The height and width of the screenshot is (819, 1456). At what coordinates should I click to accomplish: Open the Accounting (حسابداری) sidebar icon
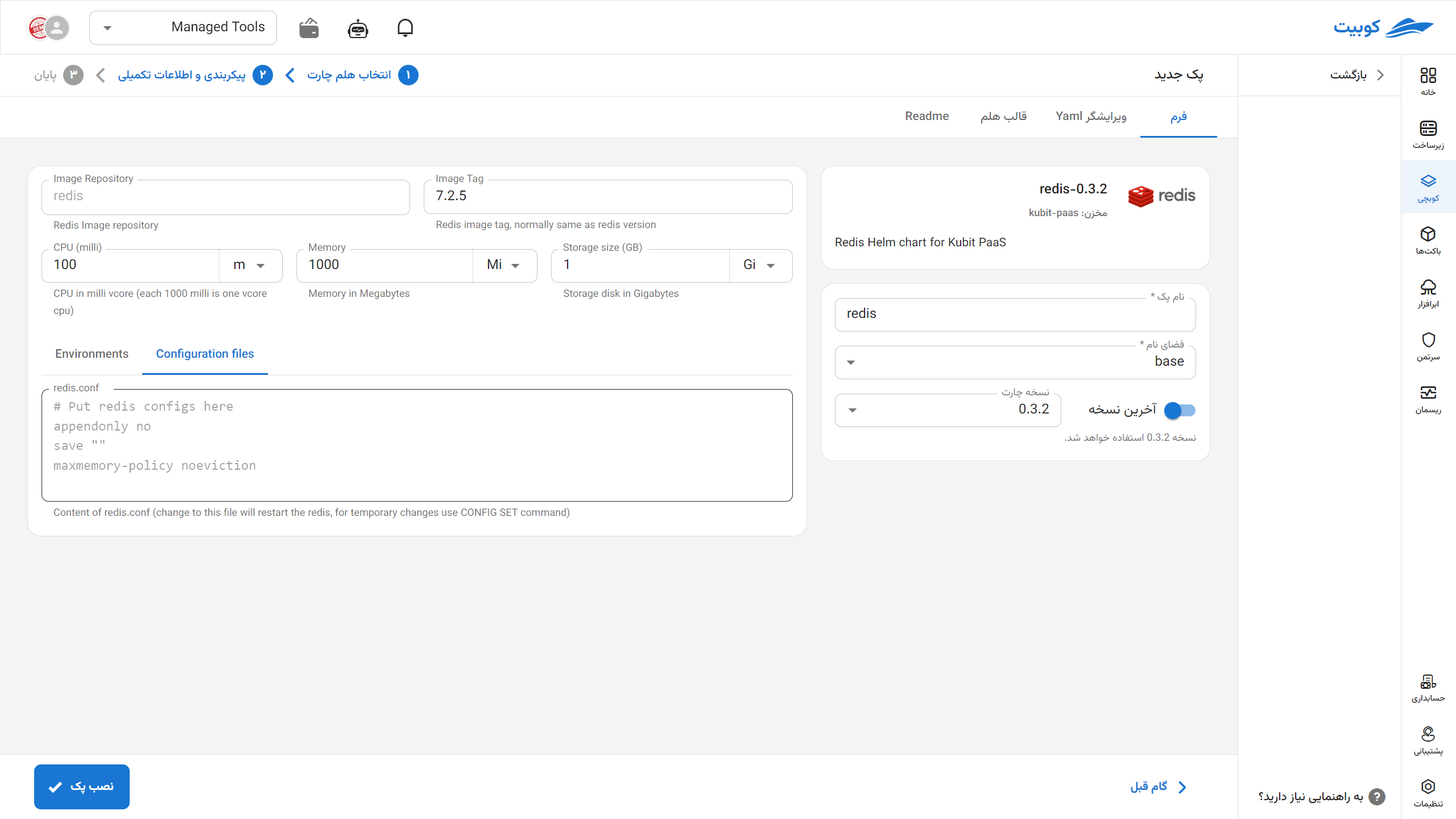(1428, 687)
